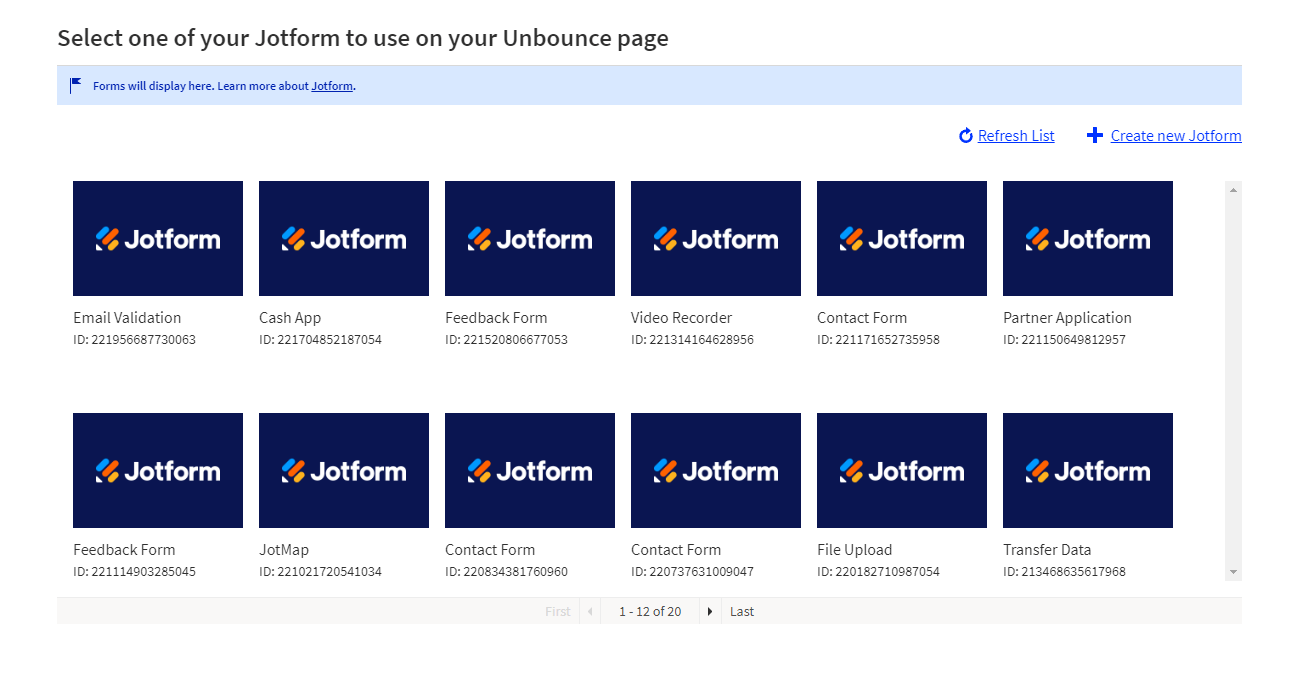Click the previous page left arrow
The width and height of the screenshot is (1299, 677).
coord(589,611)
